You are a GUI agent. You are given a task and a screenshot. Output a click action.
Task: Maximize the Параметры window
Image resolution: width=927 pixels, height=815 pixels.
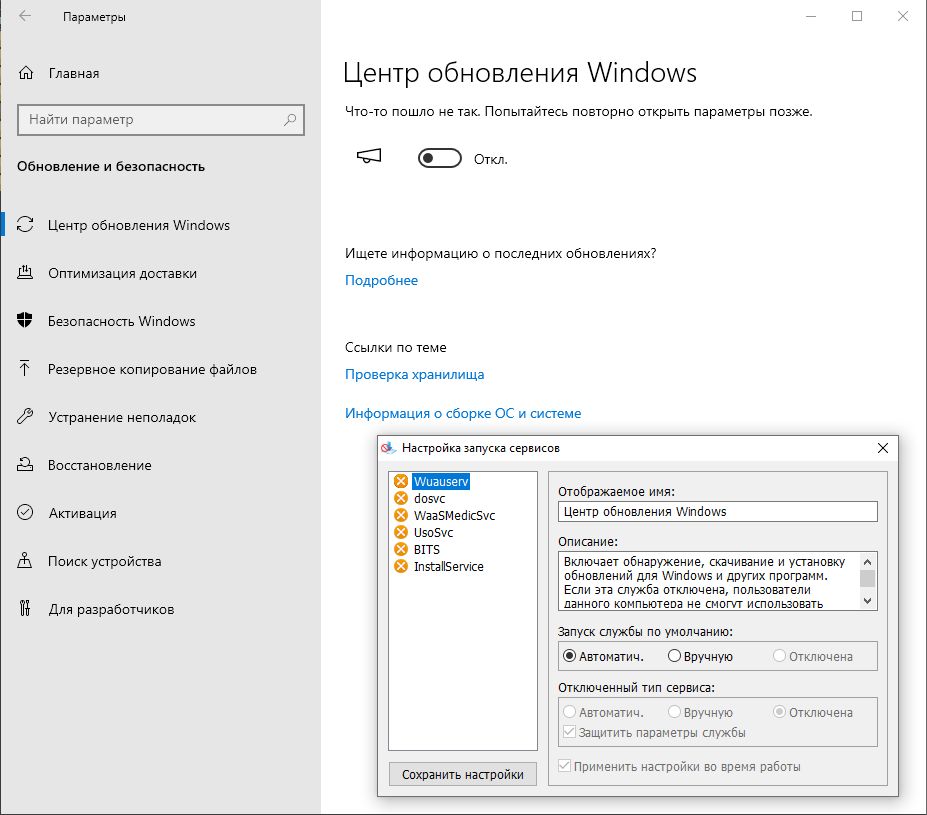pyautogui.click(x=857, y=16)
